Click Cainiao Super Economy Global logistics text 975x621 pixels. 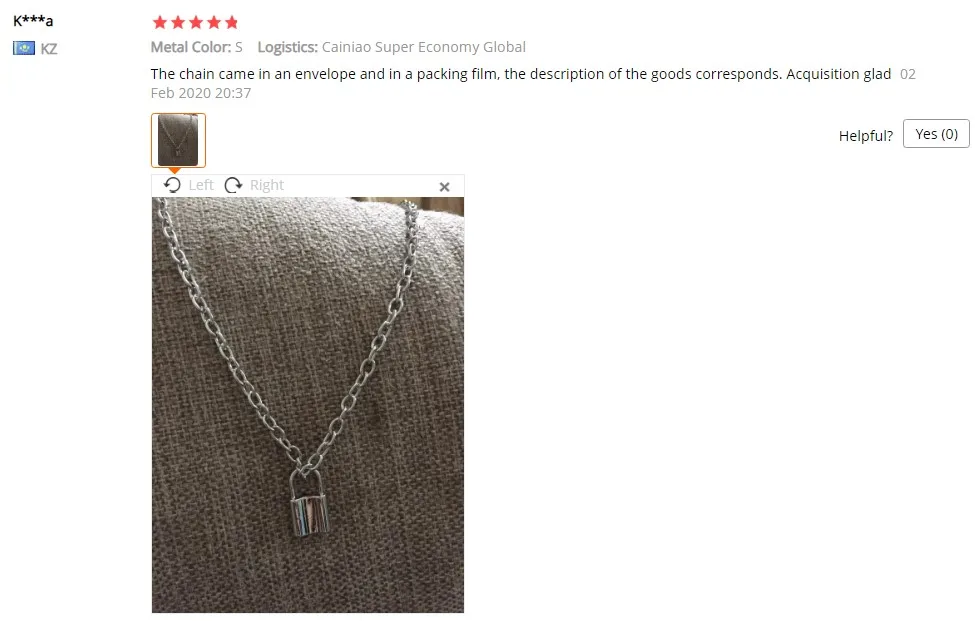(x=423, y=47)
